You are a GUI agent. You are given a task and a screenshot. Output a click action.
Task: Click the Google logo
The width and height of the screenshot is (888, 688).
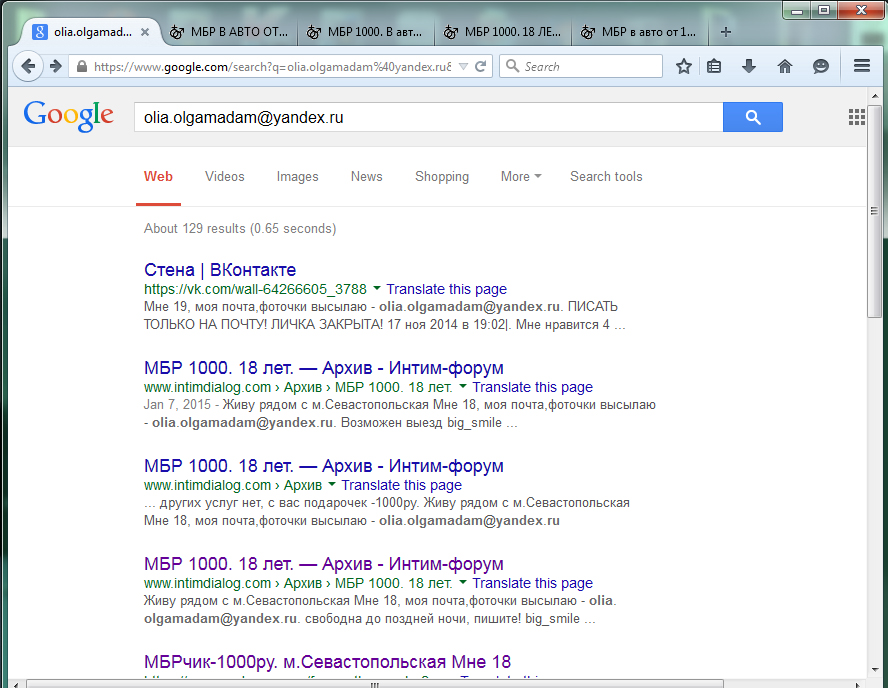(69, 116)
